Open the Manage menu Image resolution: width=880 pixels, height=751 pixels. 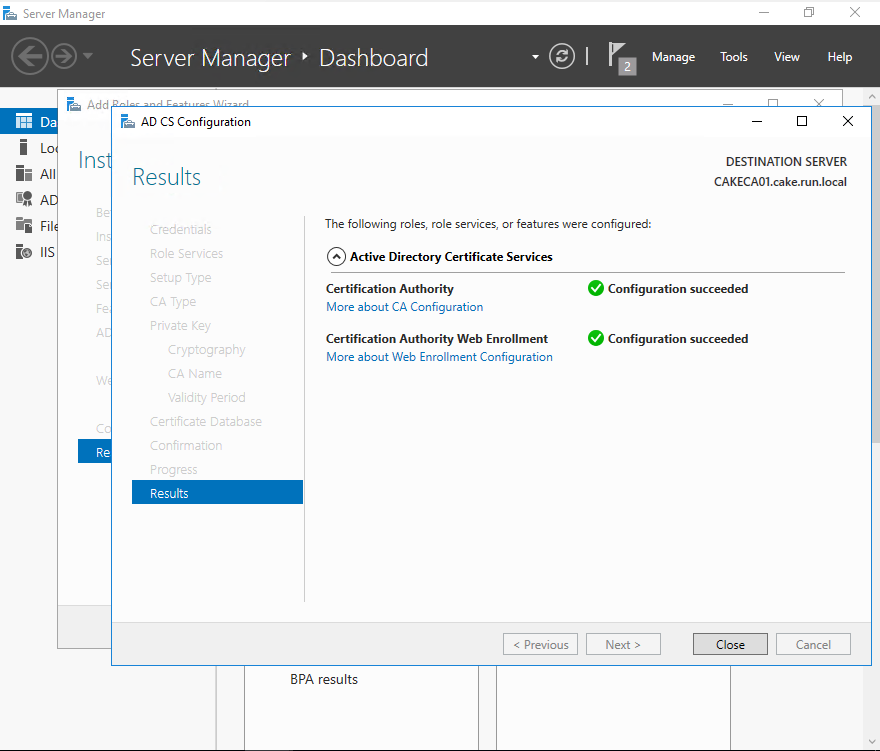[673, 57]
